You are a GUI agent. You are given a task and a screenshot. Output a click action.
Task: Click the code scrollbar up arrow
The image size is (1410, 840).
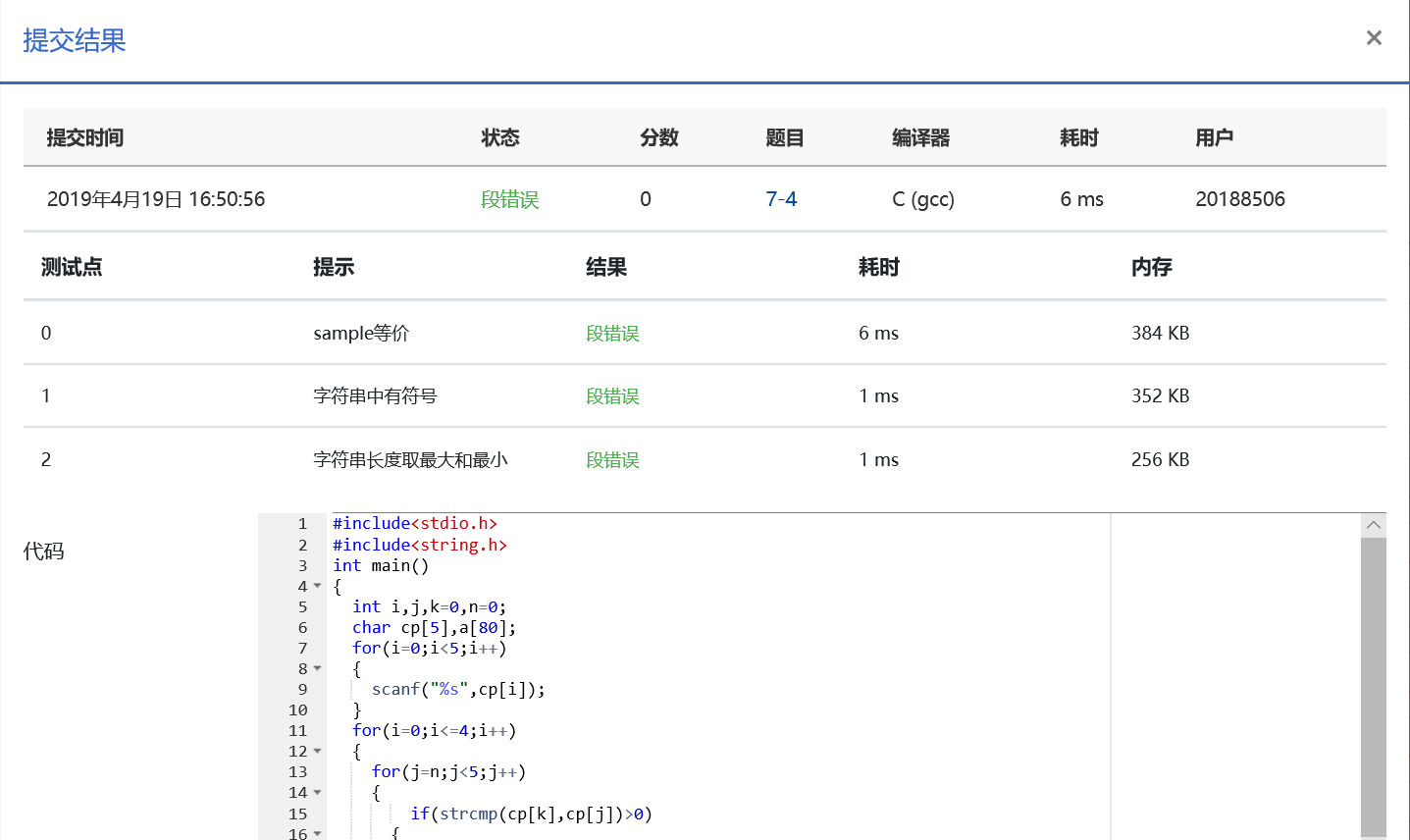point(1374,525)
